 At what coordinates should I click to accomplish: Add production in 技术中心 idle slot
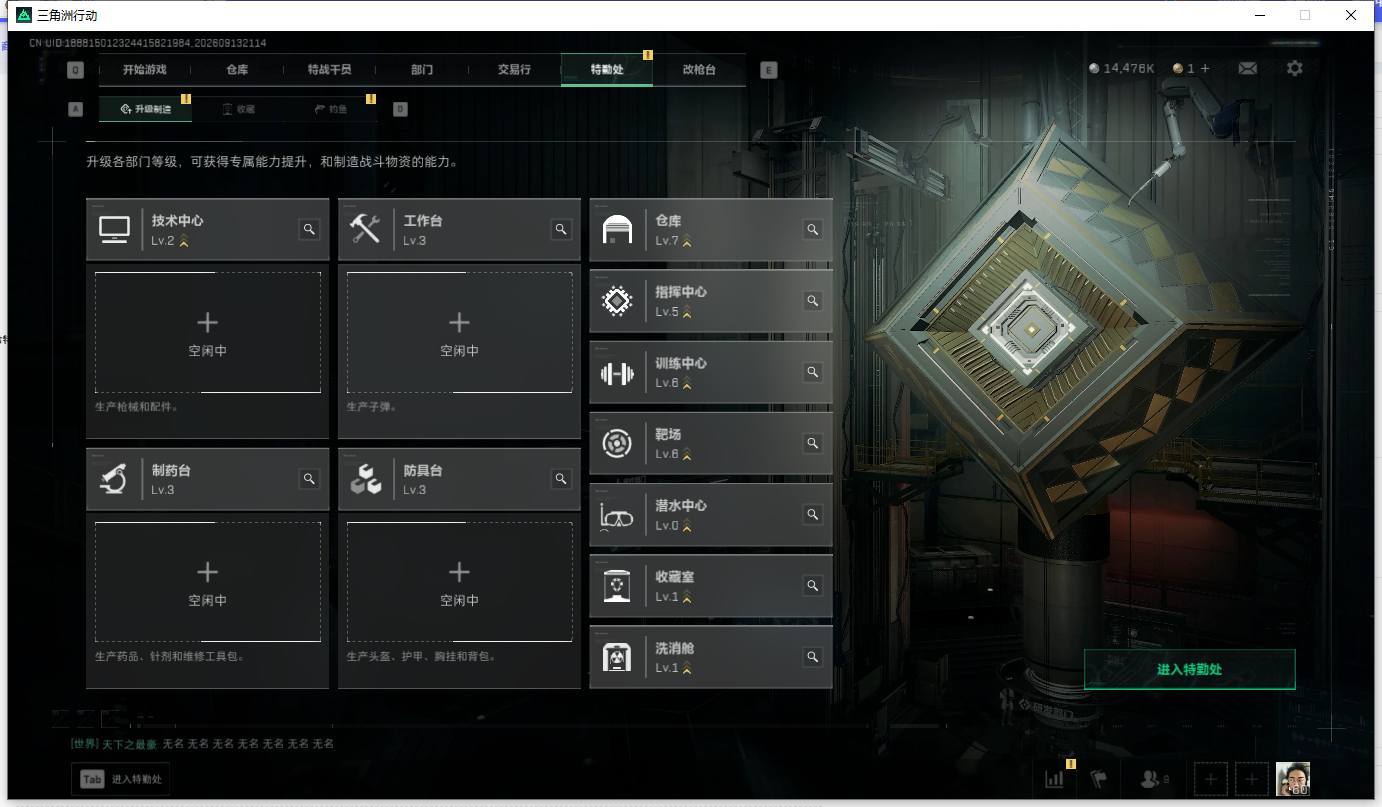pyautogui.click(x=208, y=332)
